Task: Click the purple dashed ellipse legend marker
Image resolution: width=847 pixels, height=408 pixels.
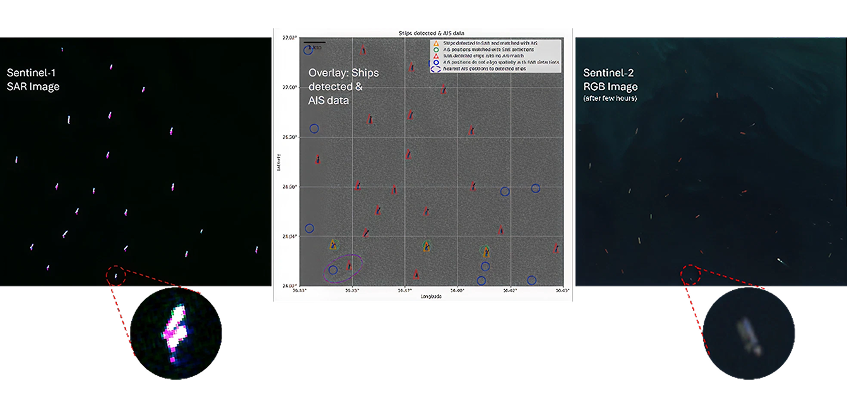Action: [434, 68]
